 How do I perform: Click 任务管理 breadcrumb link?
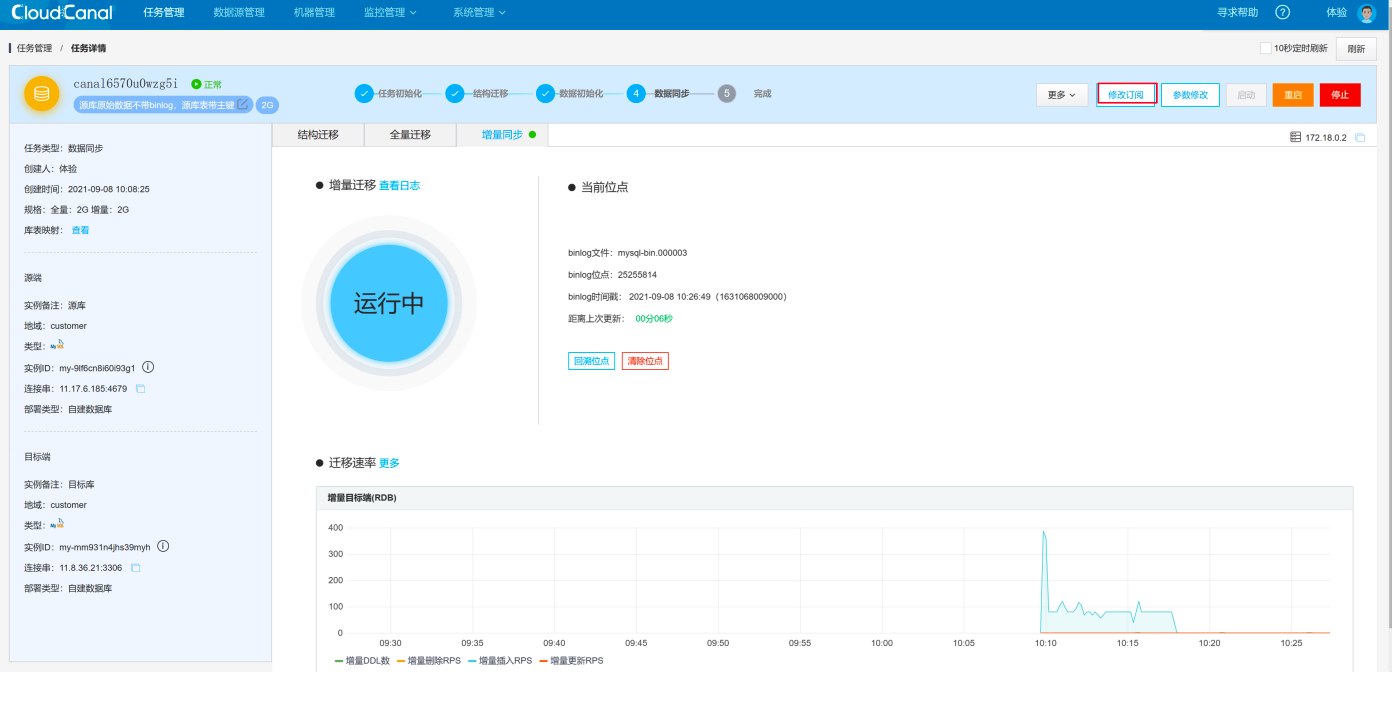click(x=34, y=48)
